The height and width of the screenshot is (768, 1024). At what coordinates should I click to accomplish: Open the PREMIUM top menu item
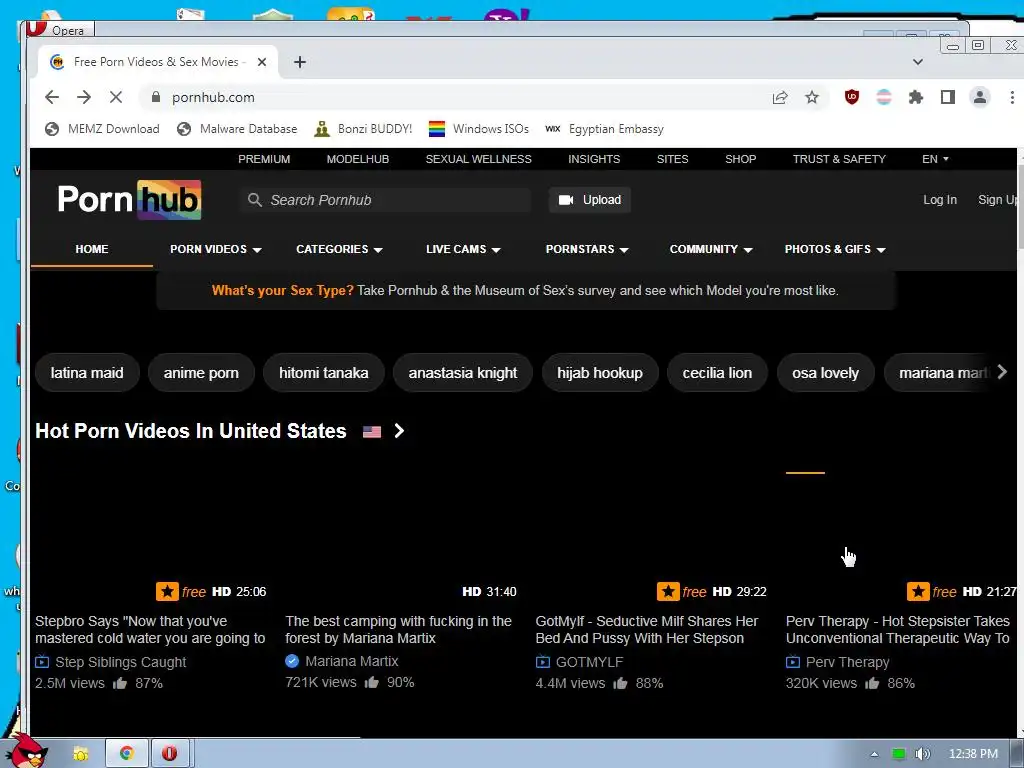[264, 159]
